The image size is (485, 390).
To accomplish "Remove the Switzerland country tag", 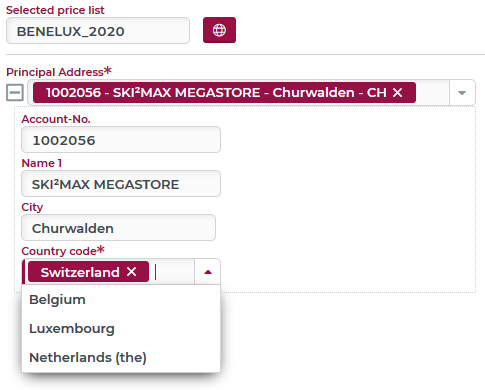I will coord(132,272).
